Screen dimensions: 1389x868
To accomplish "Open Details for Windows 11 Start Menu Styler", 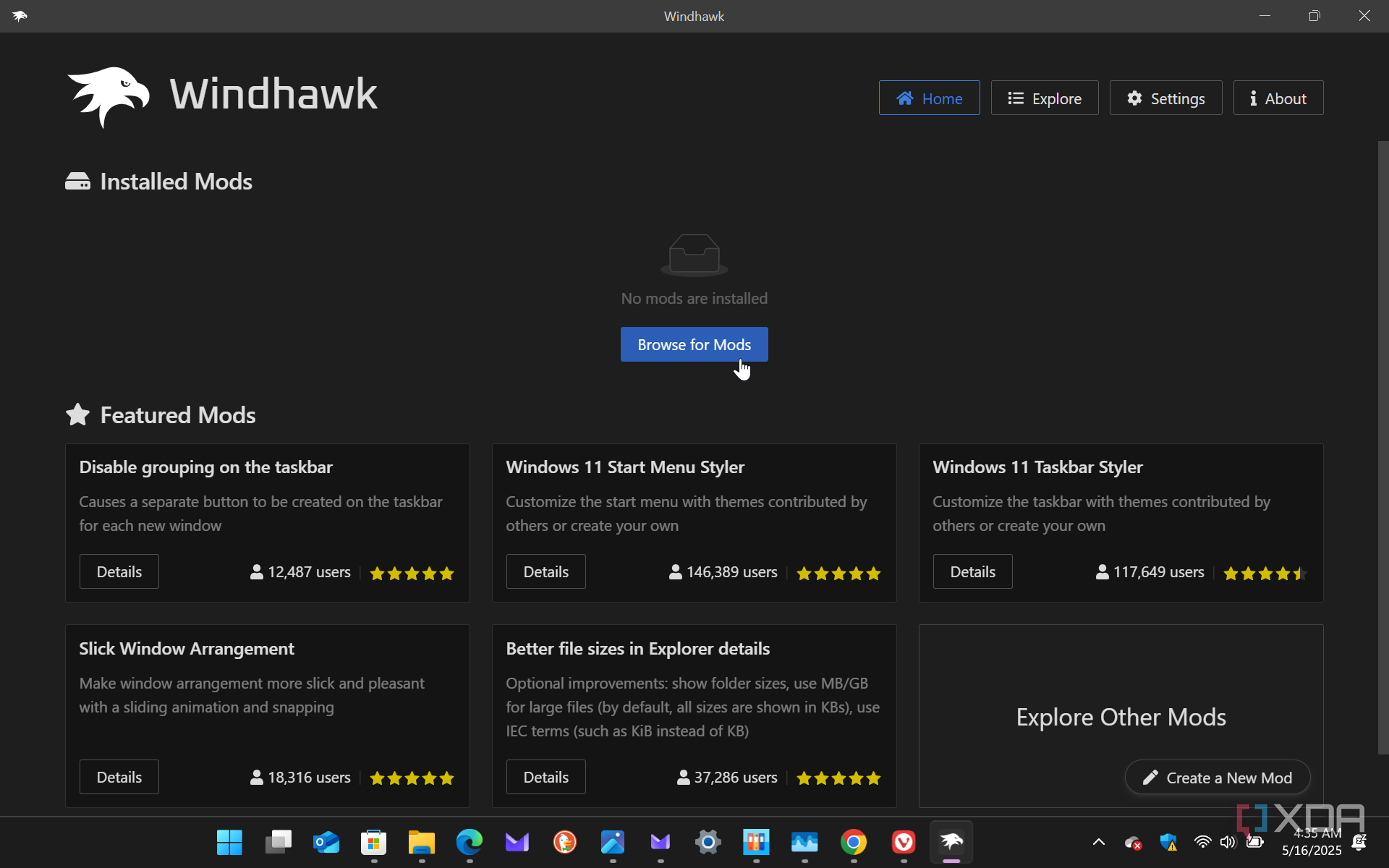I will pyautogui.click(x=545, y=571).
